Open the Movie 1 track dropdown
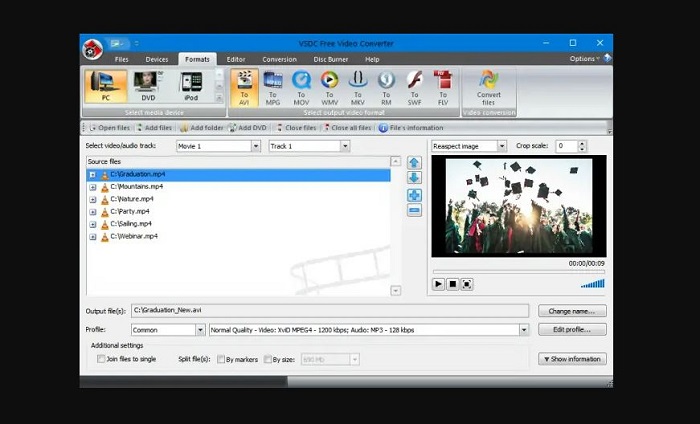700x424 pixels. coord(217,146)
